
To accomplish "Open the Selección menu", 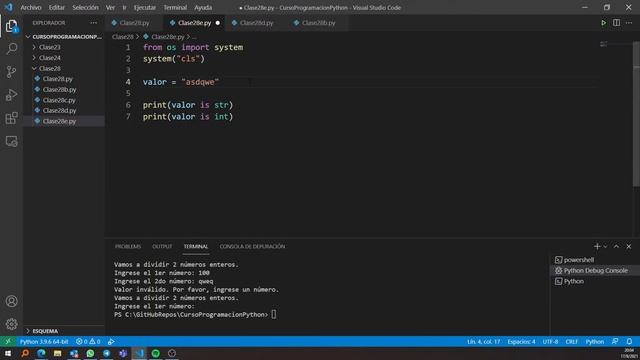I will [x=85, y=7].
